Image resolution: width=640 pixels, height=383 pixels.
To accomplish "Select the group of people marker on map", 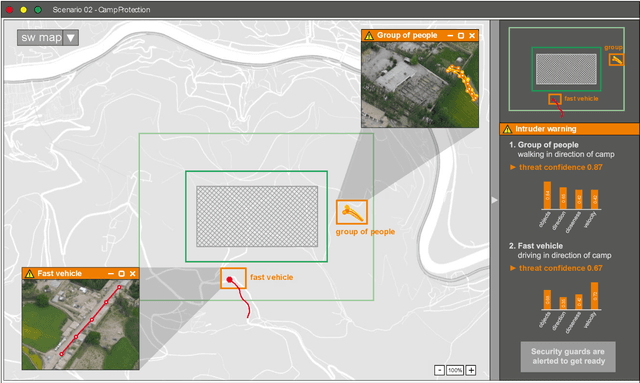I will pos(351,212).
